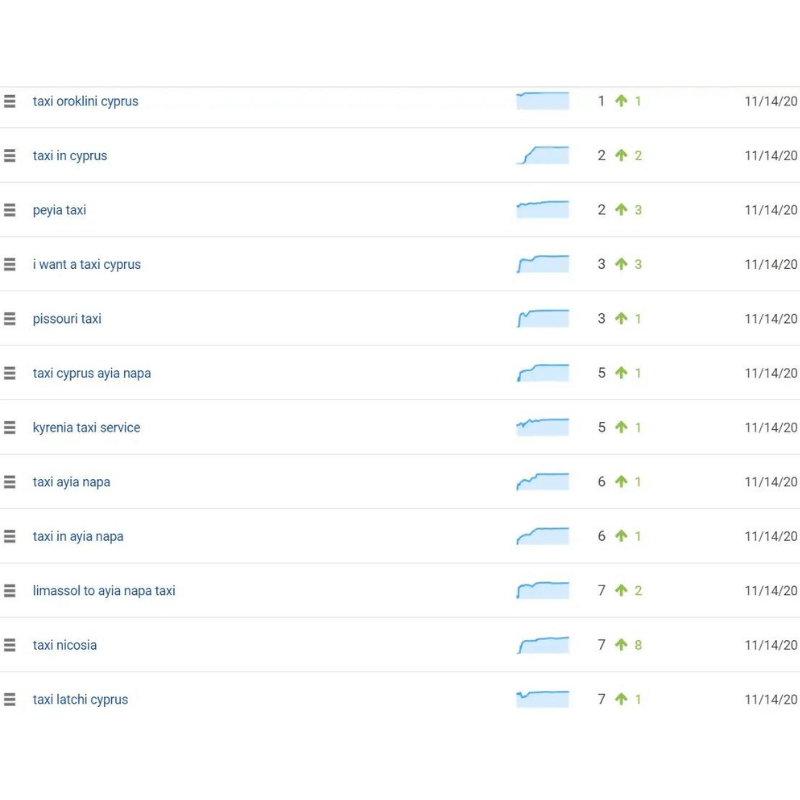
Task: Click the green up arrow in taxi nicosia row
Action: [621, 645]
